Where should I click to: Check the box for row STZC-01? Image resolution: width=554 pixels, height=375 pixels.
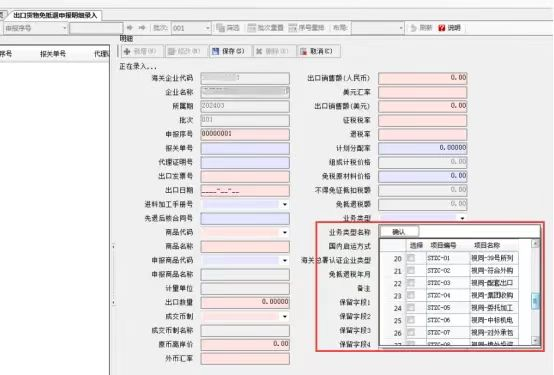pos(411,258)
